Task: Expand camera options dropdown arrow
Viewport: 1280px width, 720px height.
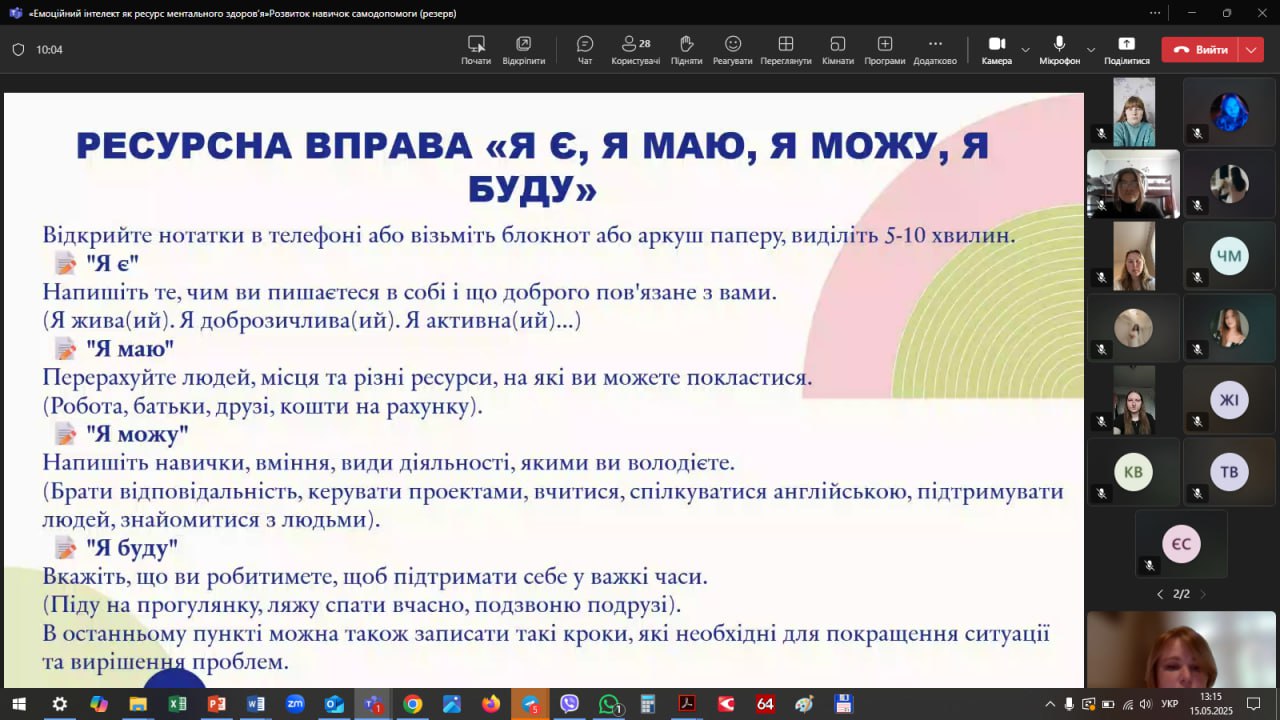Action: click(1025, 49)
